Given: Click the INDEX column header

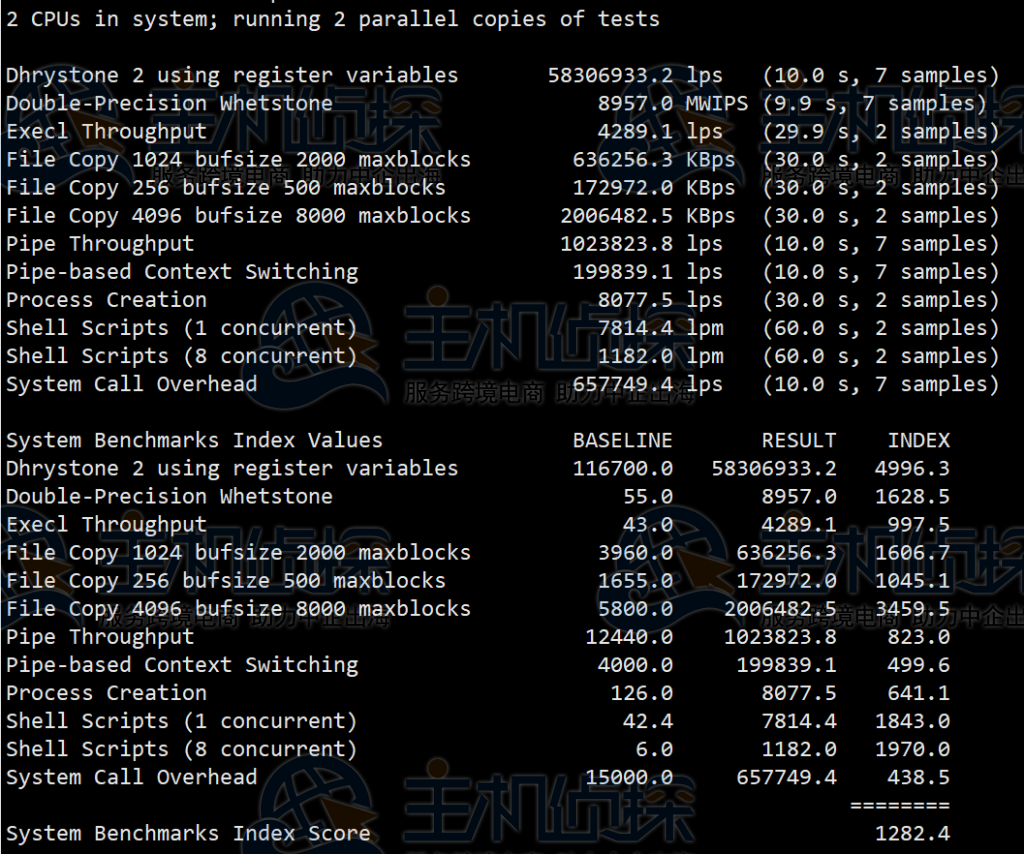Looking at the screenshot, I should (x=919, y=439).
